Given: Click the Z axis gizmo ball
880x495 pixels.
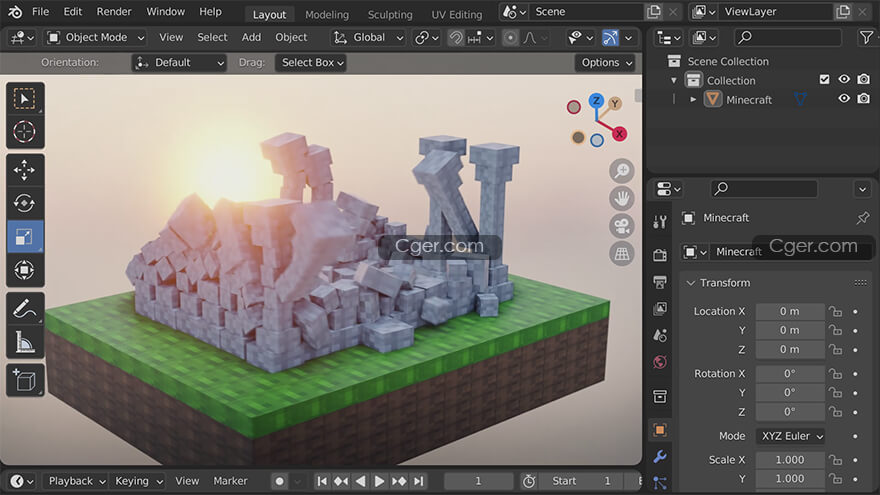Looking at the screenshot, I should click(596, 101).
